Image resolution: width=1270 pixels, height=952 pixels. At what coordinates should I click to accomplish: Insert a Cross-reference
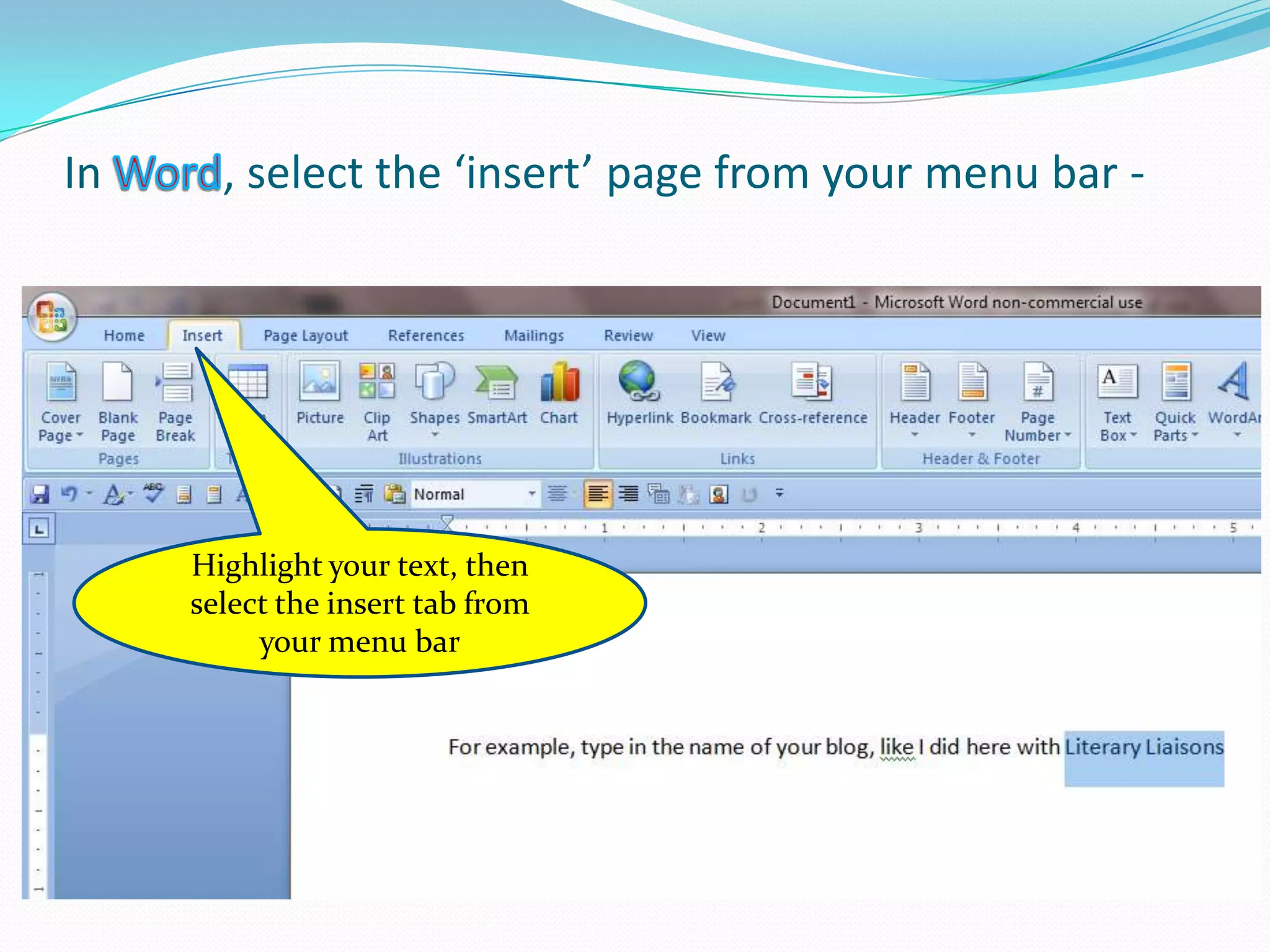coord(813,394)
